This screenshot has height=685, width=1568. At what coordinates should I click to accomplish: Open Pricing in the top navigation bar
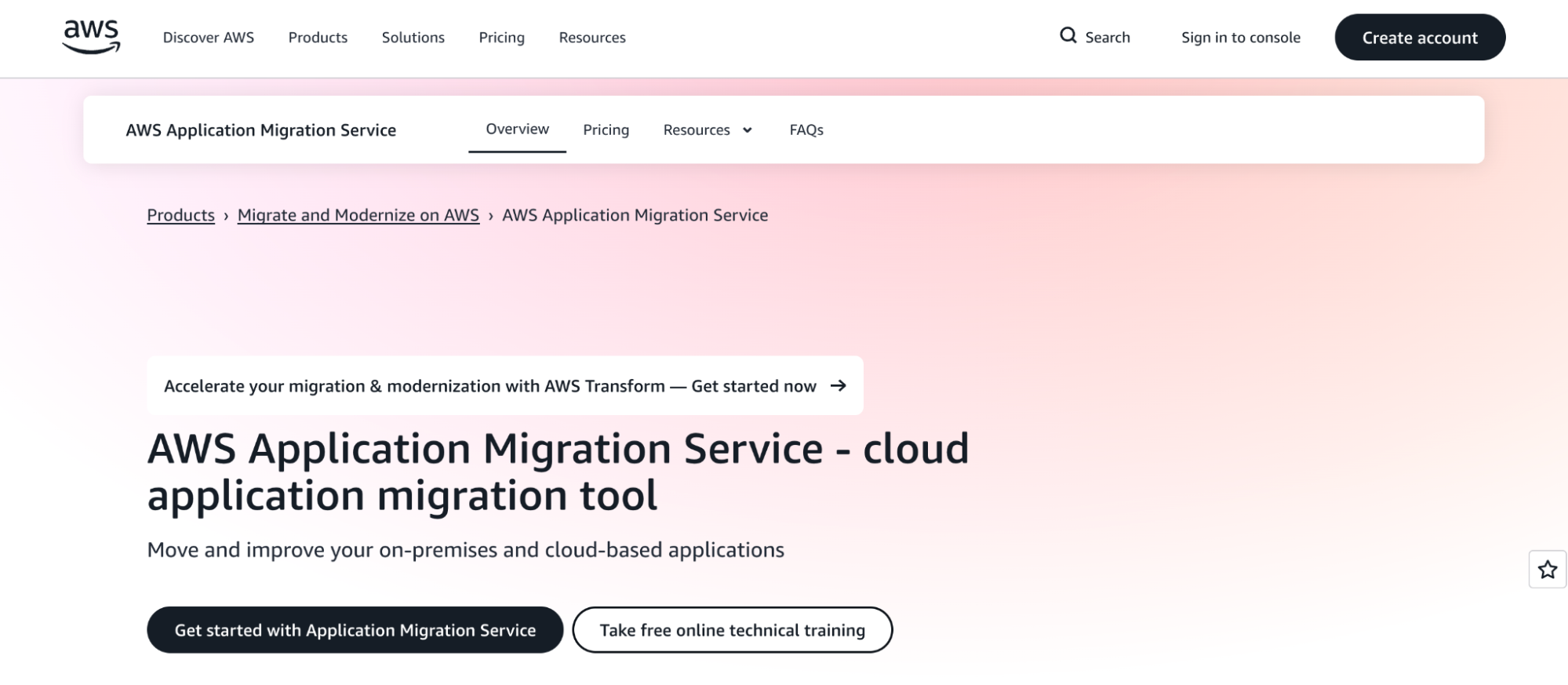tap(501, 38)
